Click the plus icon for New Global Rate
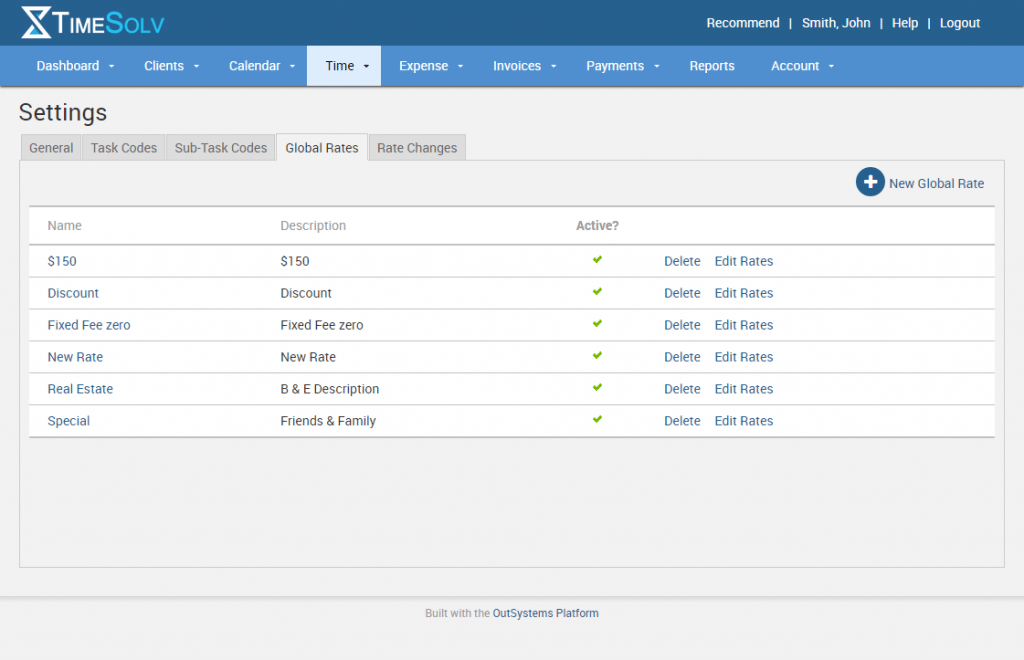Screen dimensions: 1024x660 coord(870,182)
